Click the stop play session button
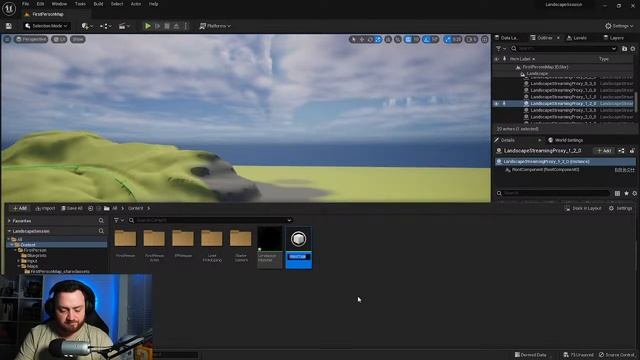Image resolution: width=640 pixels, height=360 pixels. pos(167,26)
